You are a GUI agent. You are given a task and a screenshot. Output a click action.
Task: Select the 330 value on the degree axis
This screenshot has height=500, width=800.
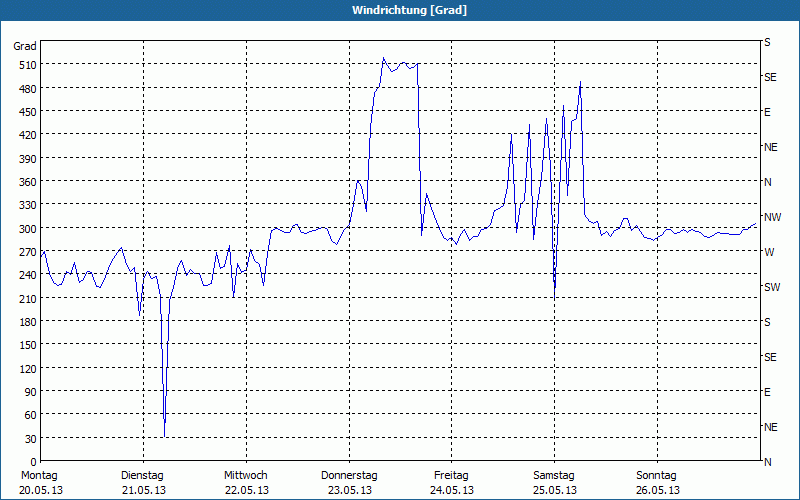tap(28, 205)
